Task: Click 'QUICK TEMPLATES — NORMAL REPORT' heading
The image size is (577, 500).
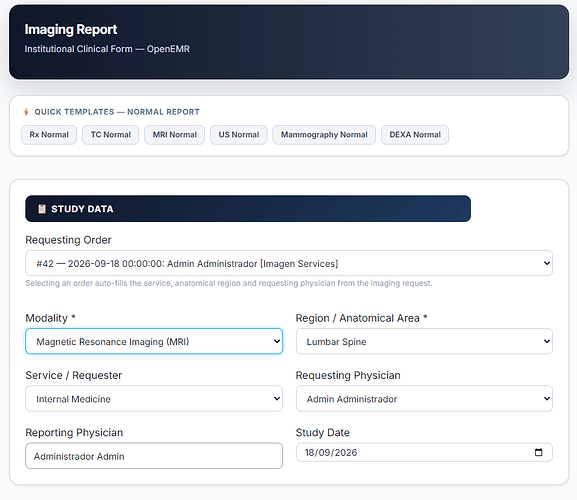Action: point(117,112)
